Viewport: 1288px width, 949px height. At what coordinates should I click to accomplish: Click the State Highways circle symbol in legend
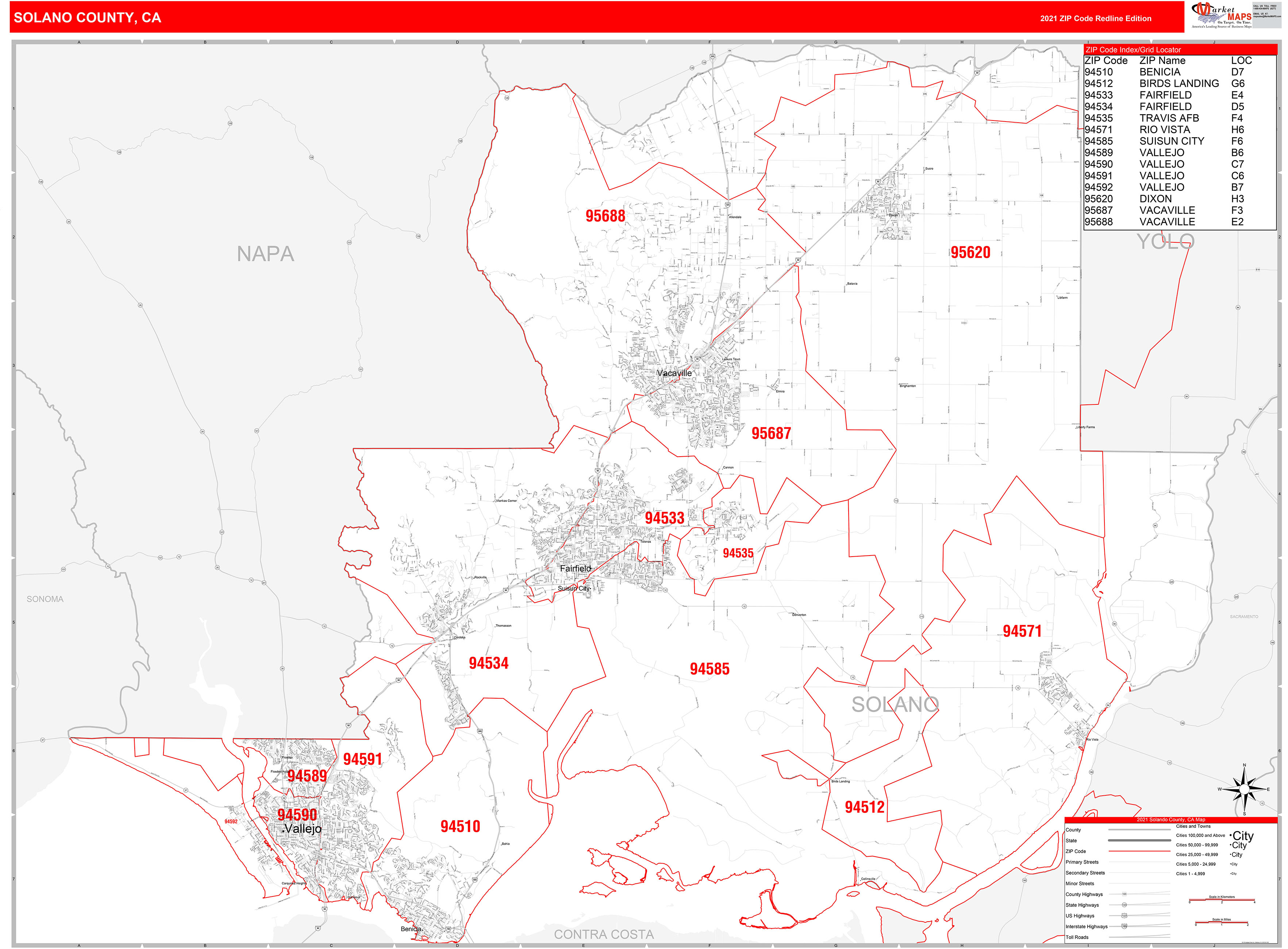[1124, 905]
